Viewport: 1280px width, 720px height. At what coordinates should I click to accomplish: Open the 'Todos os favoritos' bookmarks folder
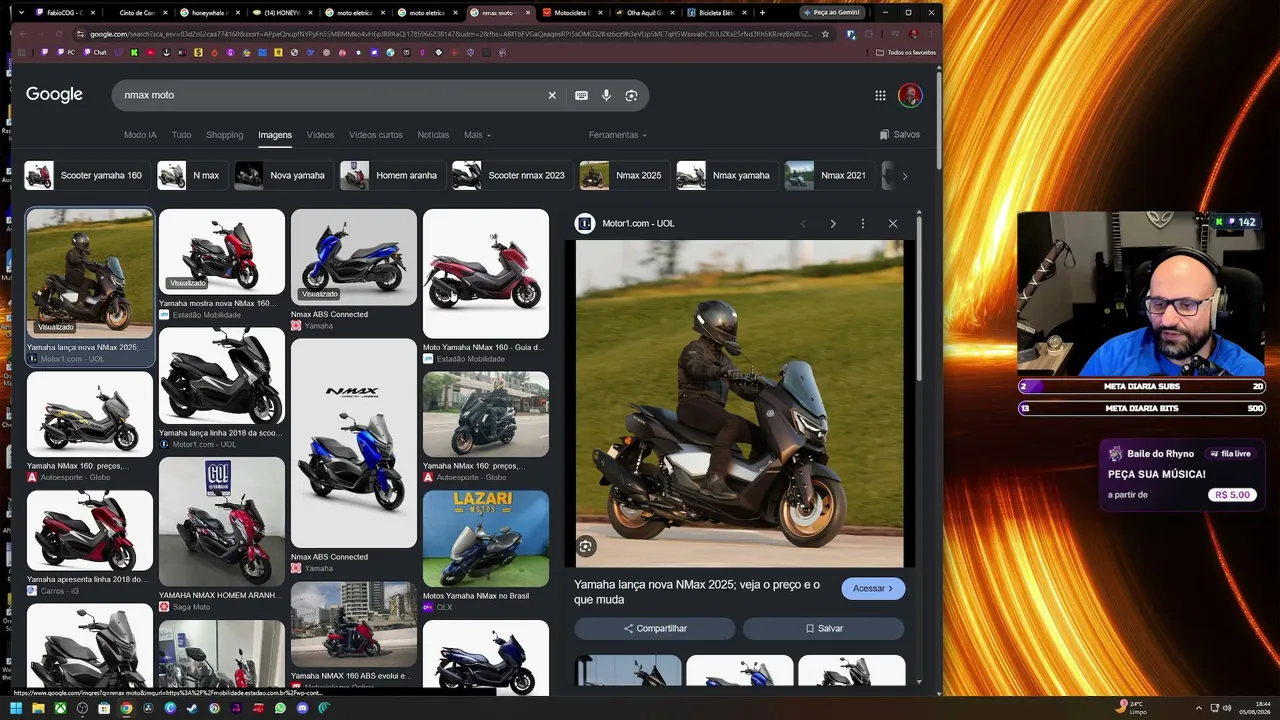906,52
